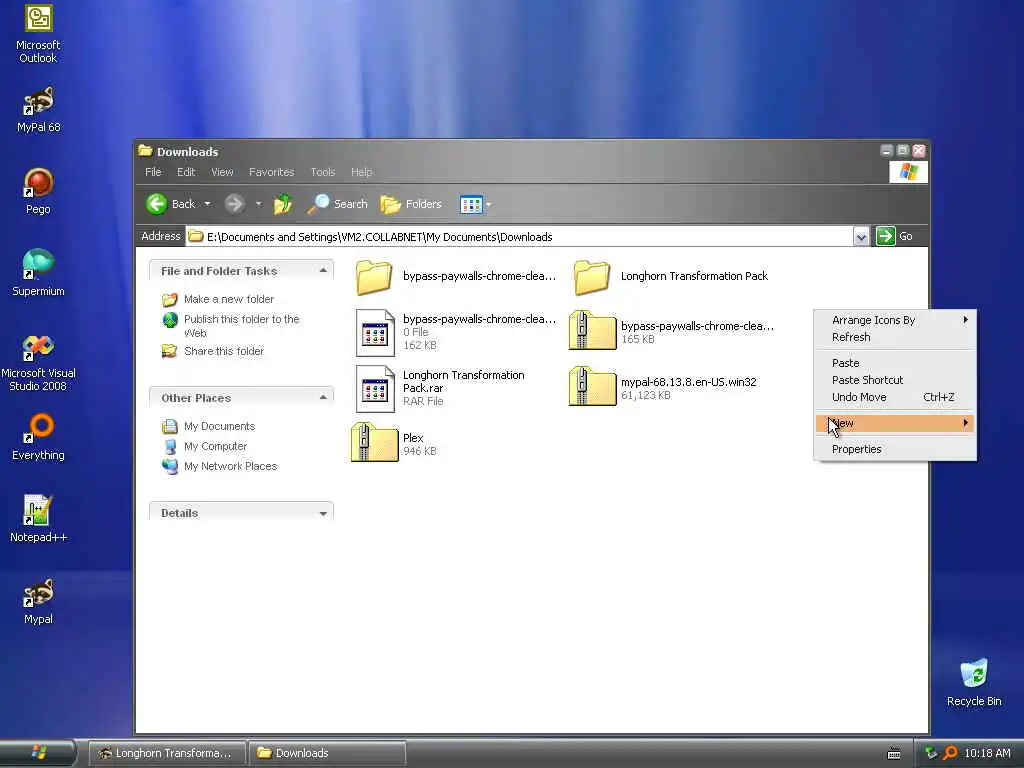Toggle the Folders pane
This screenshot has width=1024, height=768.
pyautogui.click(x=411, y=204)
